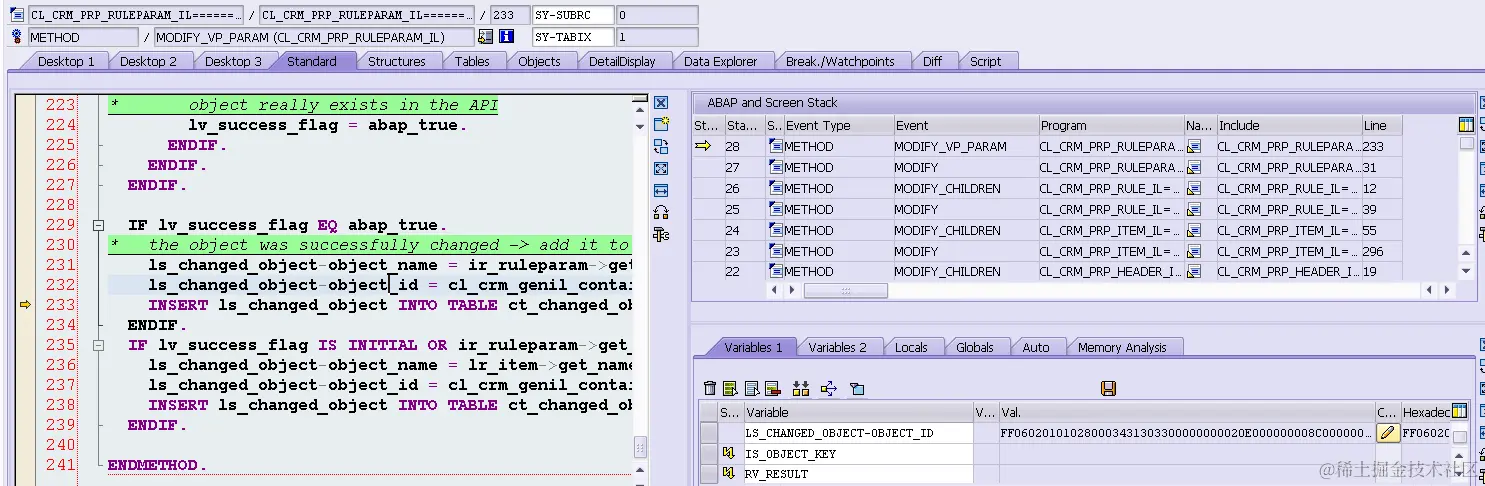Click the column layout icon in ABAP stack header
Screen dimensions: 1485x486
click(x=1466, y=125)
